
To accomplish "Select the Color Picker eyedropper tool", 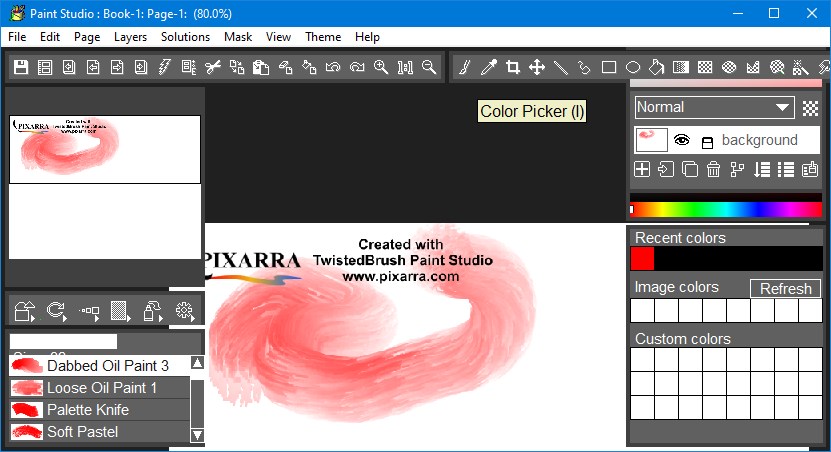I will (x=489, y=67).
